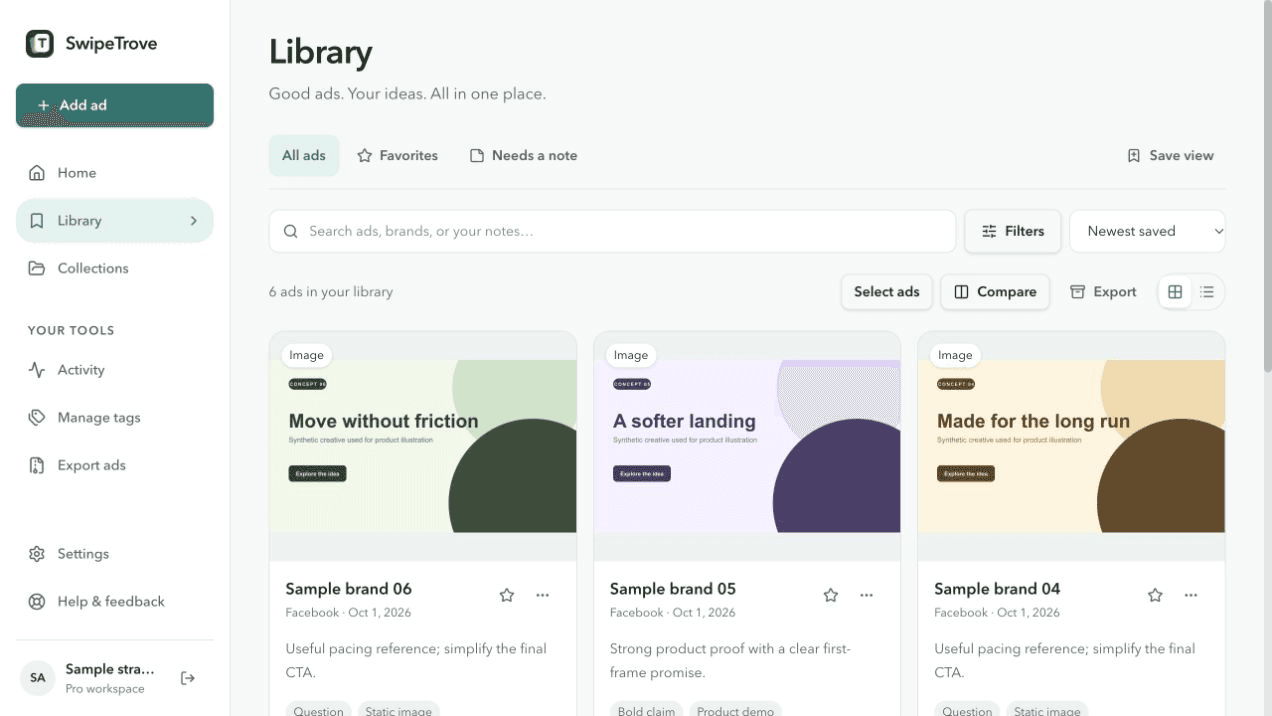Click the Sample brand 05 title
The height and width of the screenshot is (716, 1272).
tap(673, 589)
